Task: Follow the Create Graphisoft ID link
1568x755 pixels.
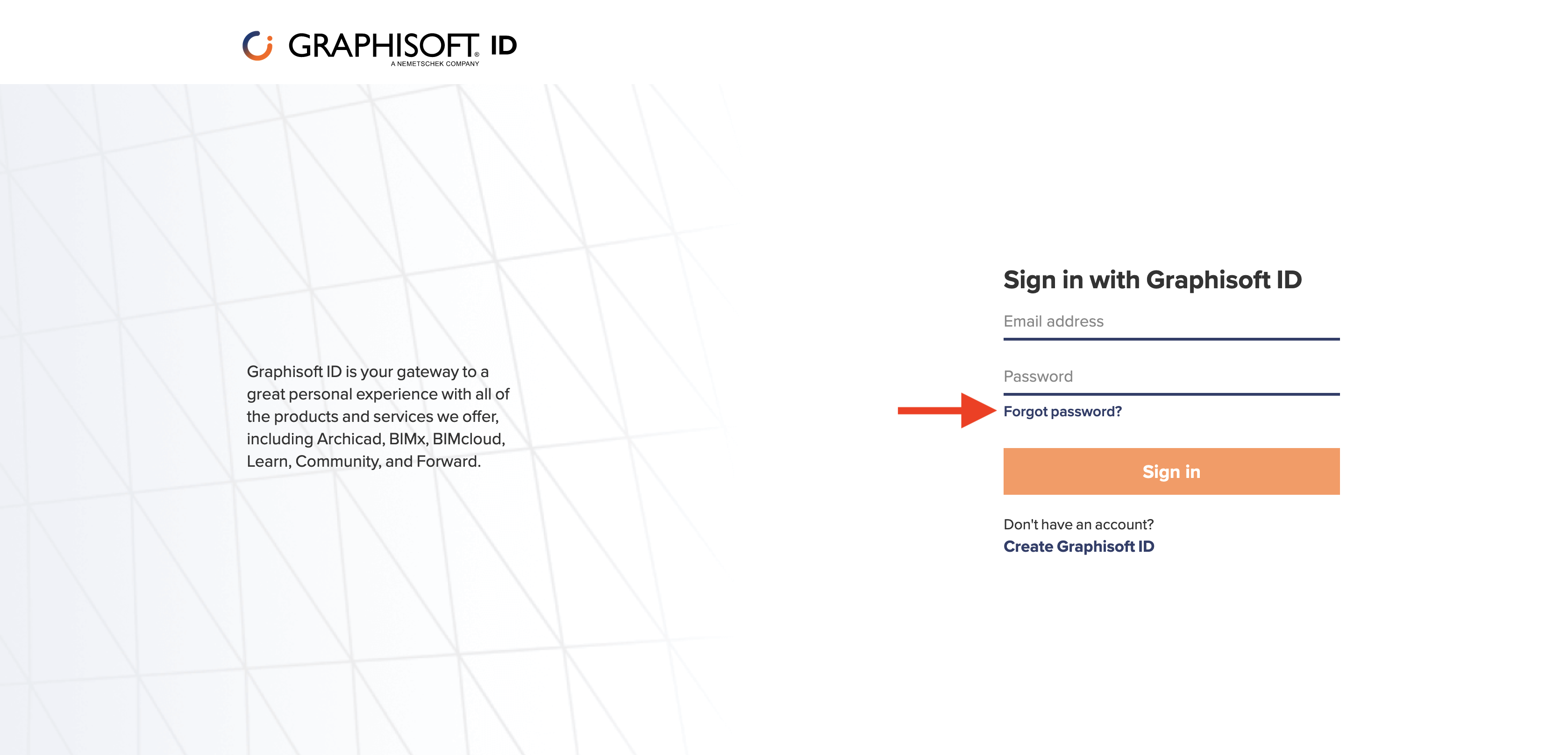Action: (x=1078, y=546)
